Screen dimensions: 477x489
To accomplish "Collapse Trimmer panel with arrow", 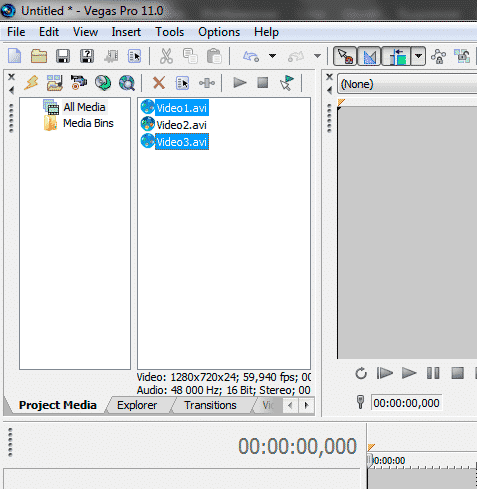I will click(329, 90).
